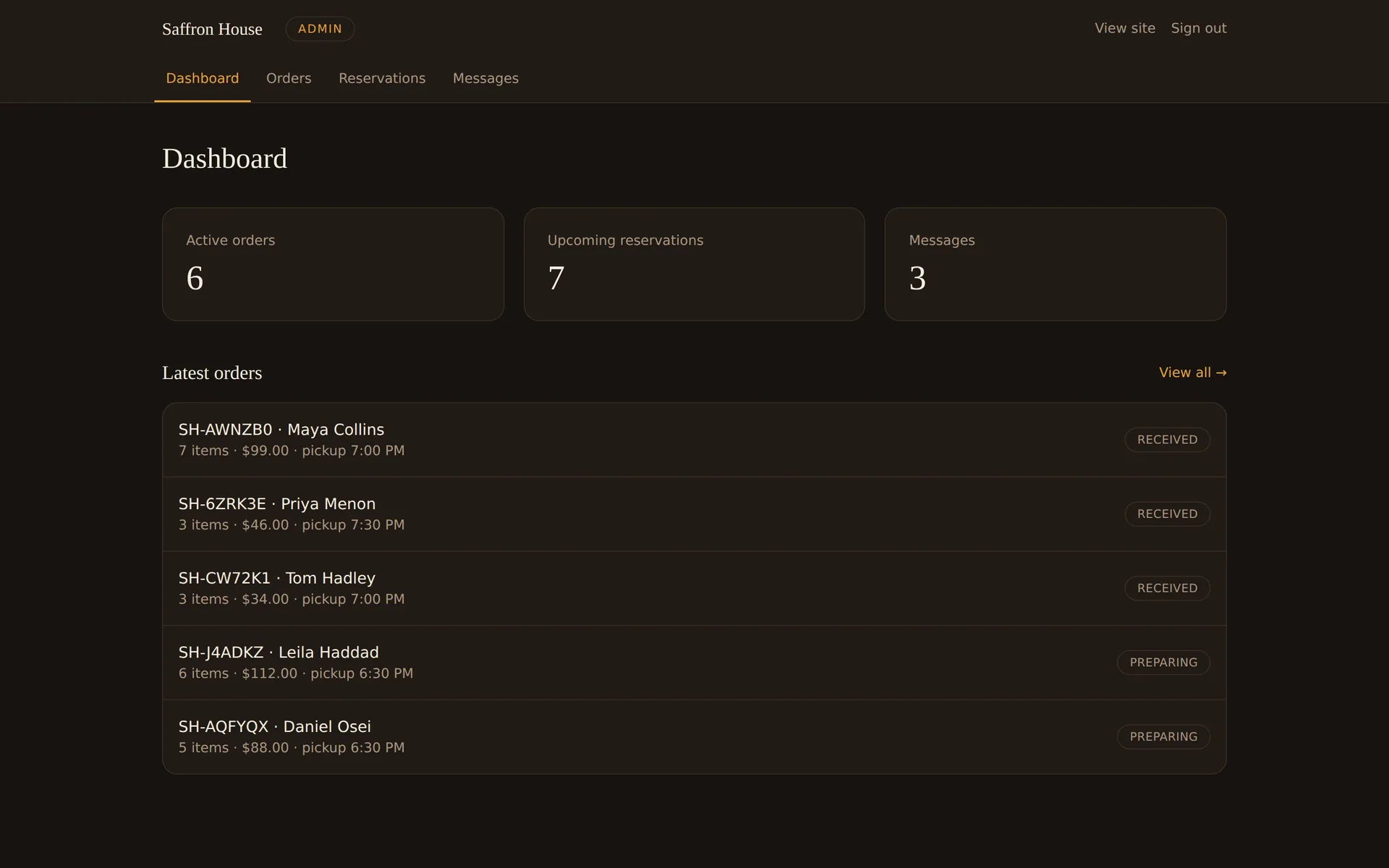
Task: Click the upcoming reservations count 7
Action: (x=556, y=278)
